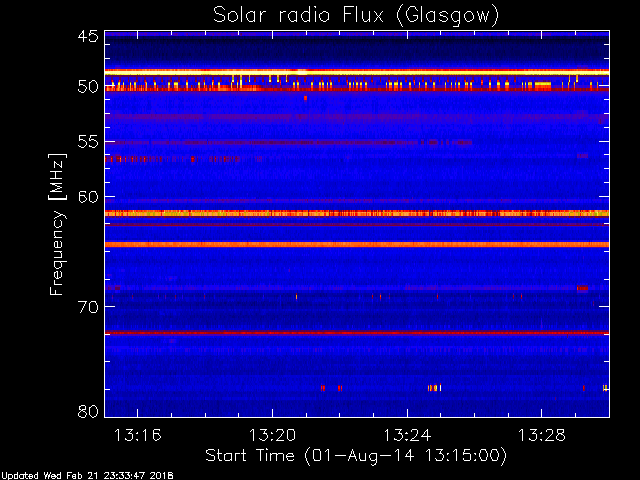This screenshot has width=640, height=480.
Task: Click the 70 frequency tick label
Action: click(88, 307)
